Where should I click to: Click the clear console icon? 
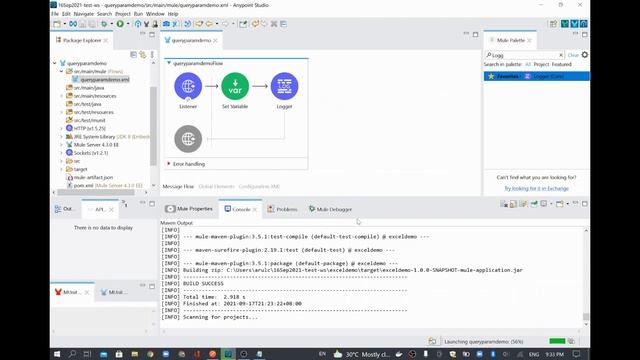pos(504,204)
